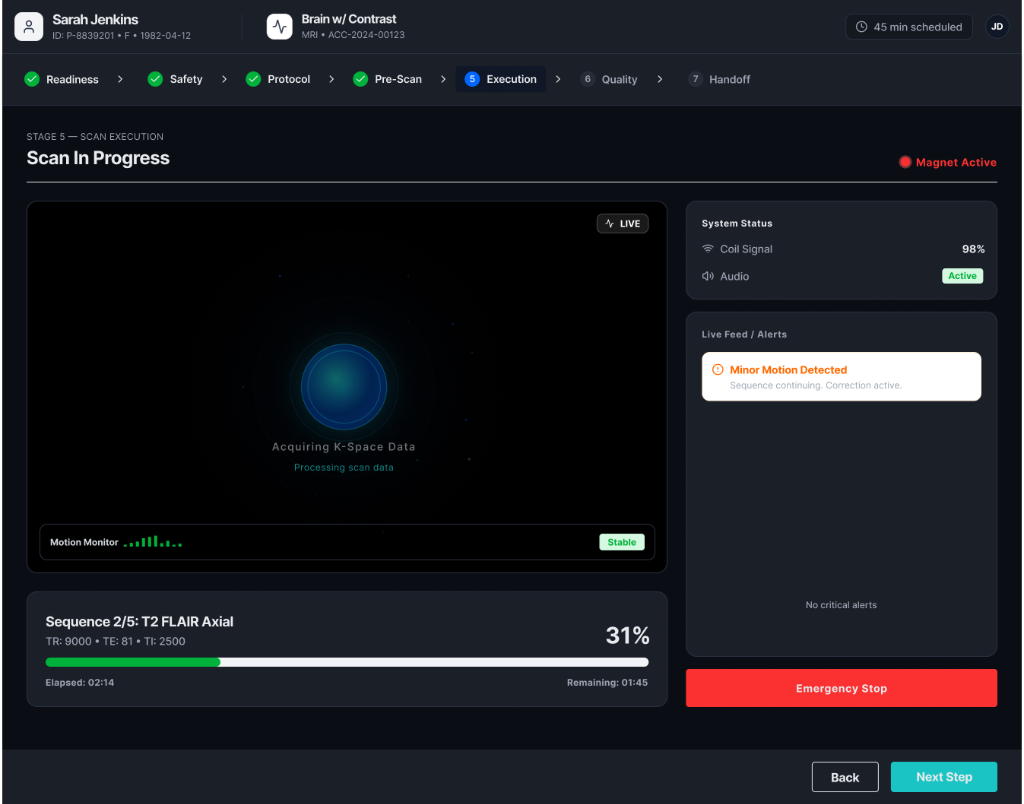
Task: Toggle the Audio Active status badge
Action: [x=962, y=276]
